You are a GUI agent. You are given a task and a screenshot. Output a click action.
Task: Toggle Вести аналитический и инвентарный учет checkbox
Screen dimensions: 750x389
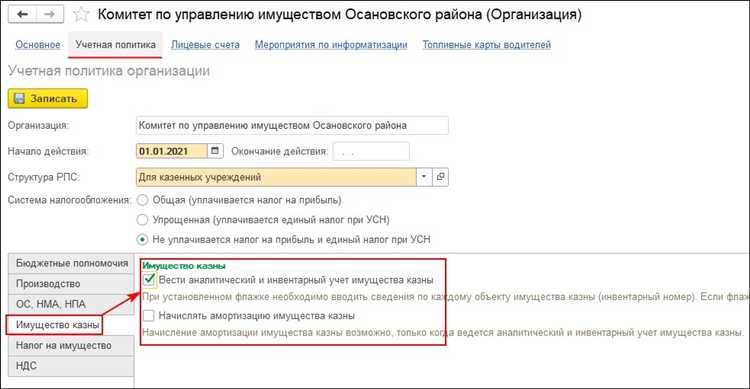click(x=149, y=279)
